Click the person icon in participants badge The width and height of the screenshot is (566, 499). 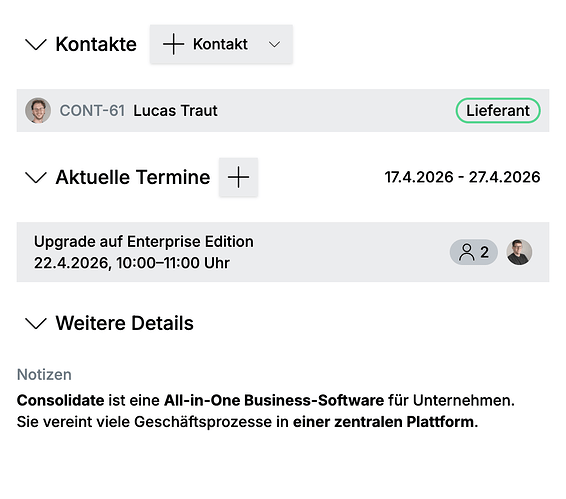466,252
